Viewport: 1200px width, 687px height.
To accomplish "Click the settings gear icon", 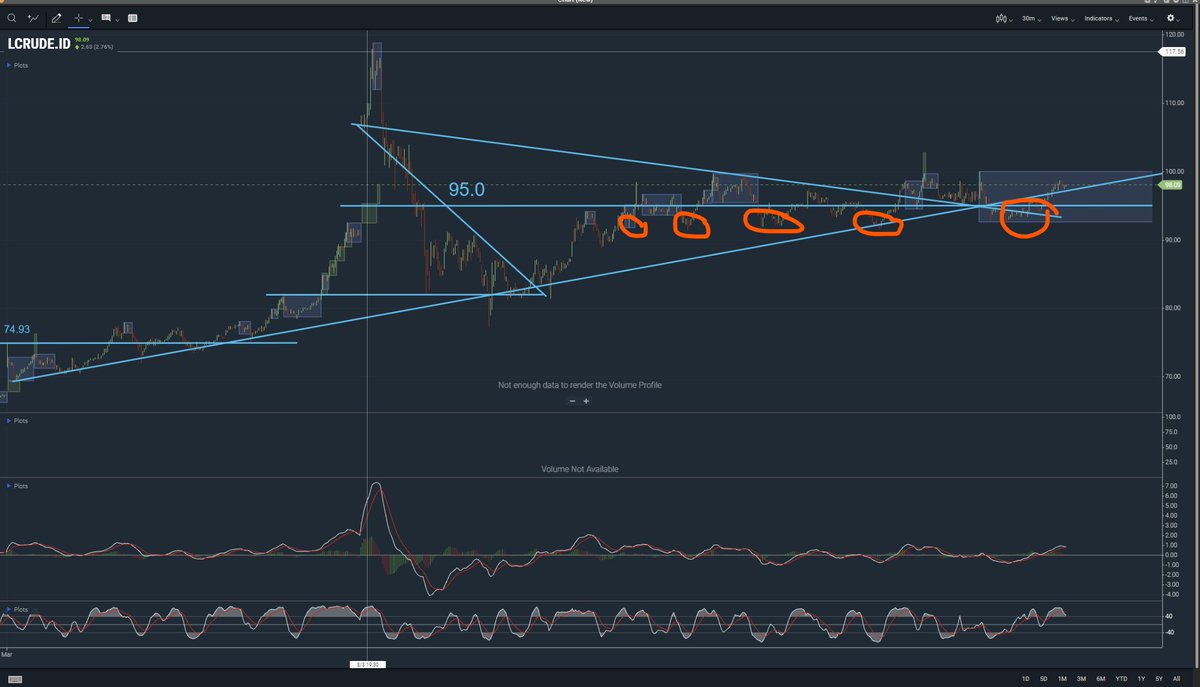I will pyautogui.click(x=1172, y=18).
